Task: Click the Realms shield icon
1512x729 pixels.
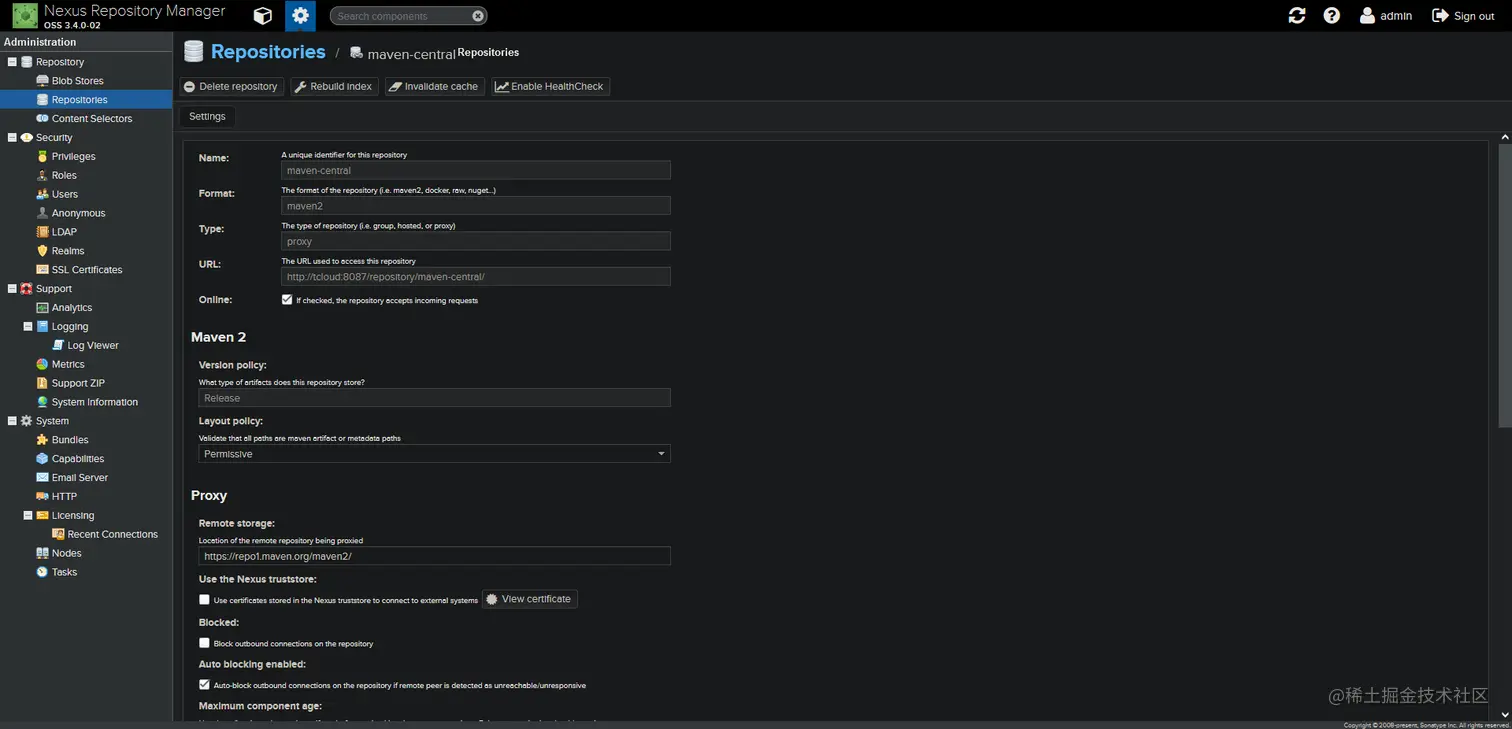Action: click(x=42, y=251)
